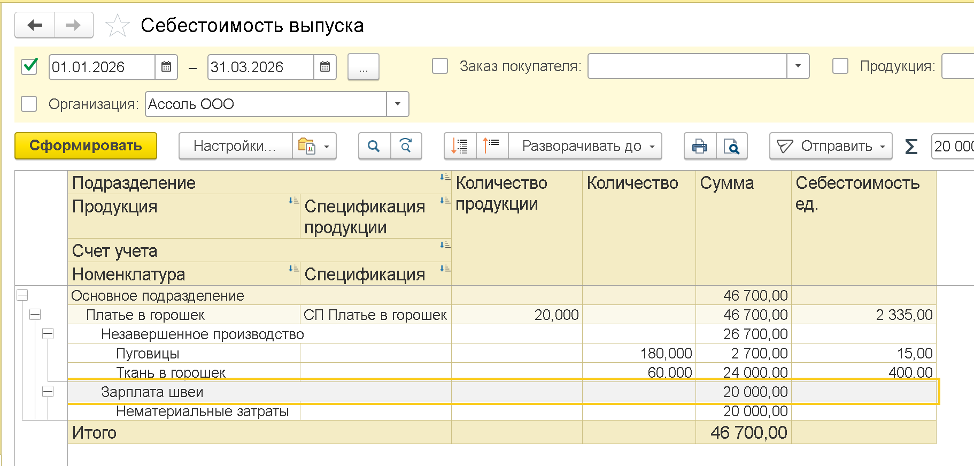Open print preview icon
Image resolution: width=974 pixels, height=466 pixels.
pos(732,146)
